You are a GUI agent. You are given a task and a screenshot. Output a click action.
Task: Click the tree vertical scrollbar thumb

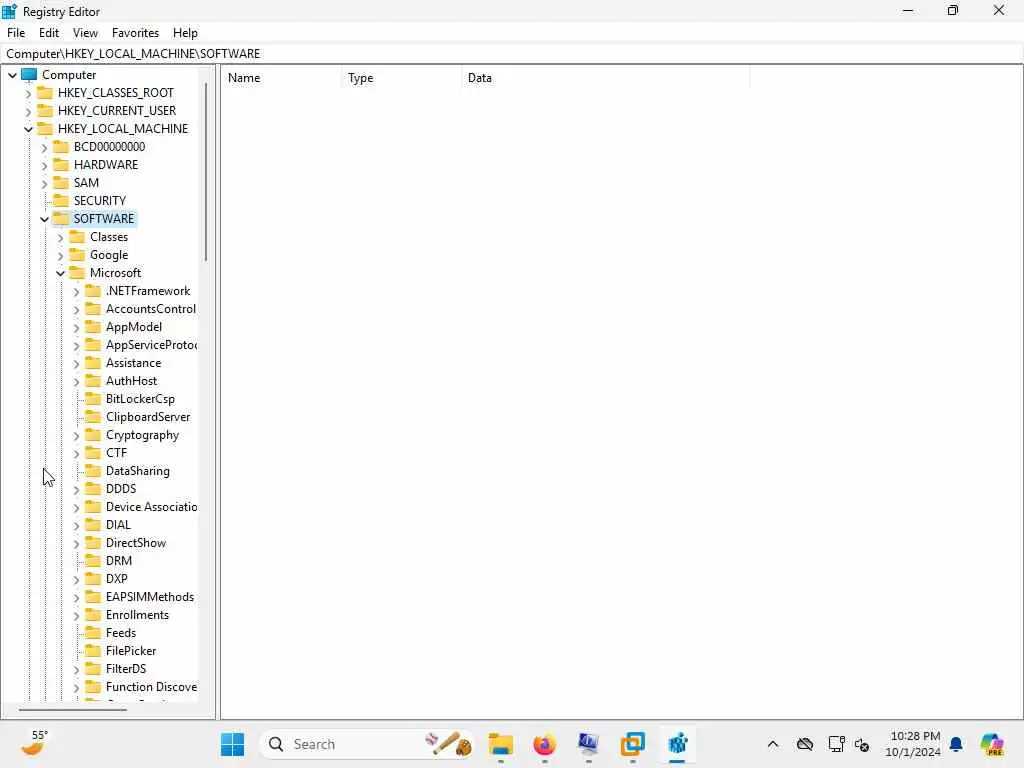(206, 171)
